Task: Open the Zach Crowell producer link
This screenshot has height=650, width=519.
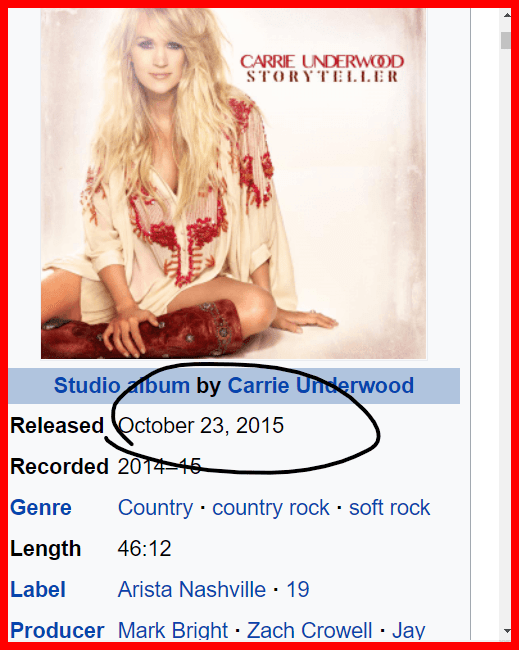Action: (309, 631)
